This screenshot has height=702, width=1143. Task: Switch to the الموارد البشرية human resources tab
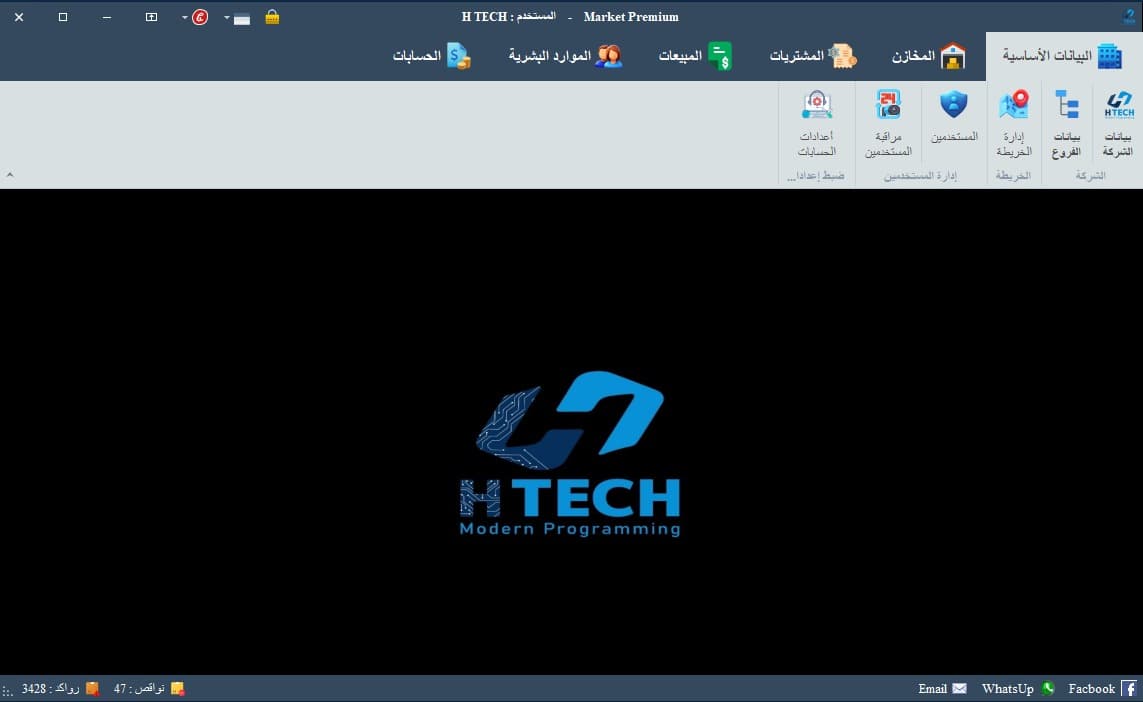pos(566,56)
